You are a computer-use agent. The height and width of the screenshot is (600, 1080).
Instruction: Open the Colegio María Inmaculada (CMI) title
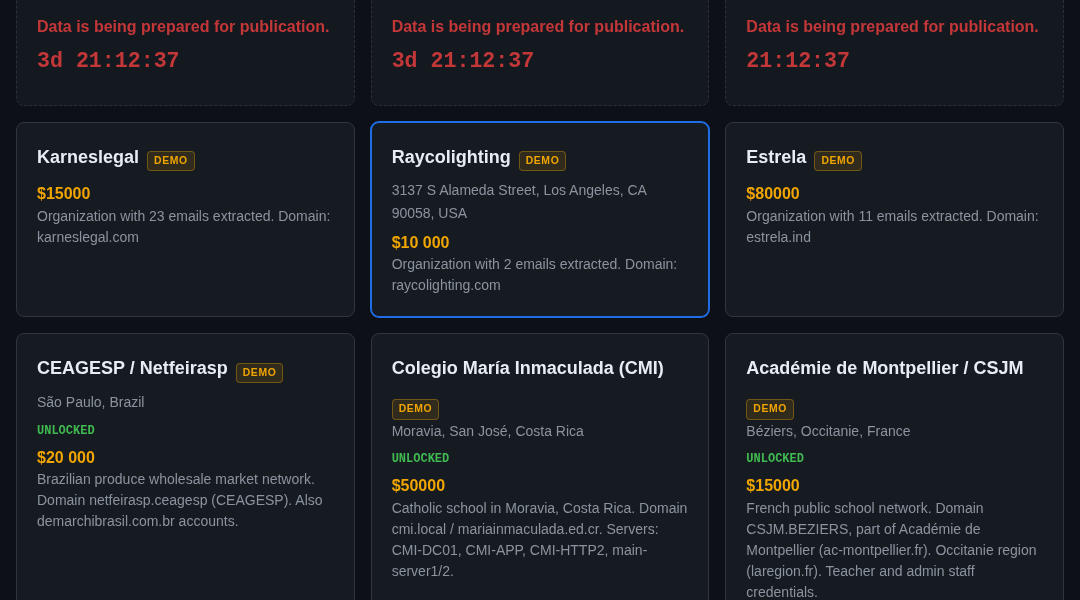point(528,369)
